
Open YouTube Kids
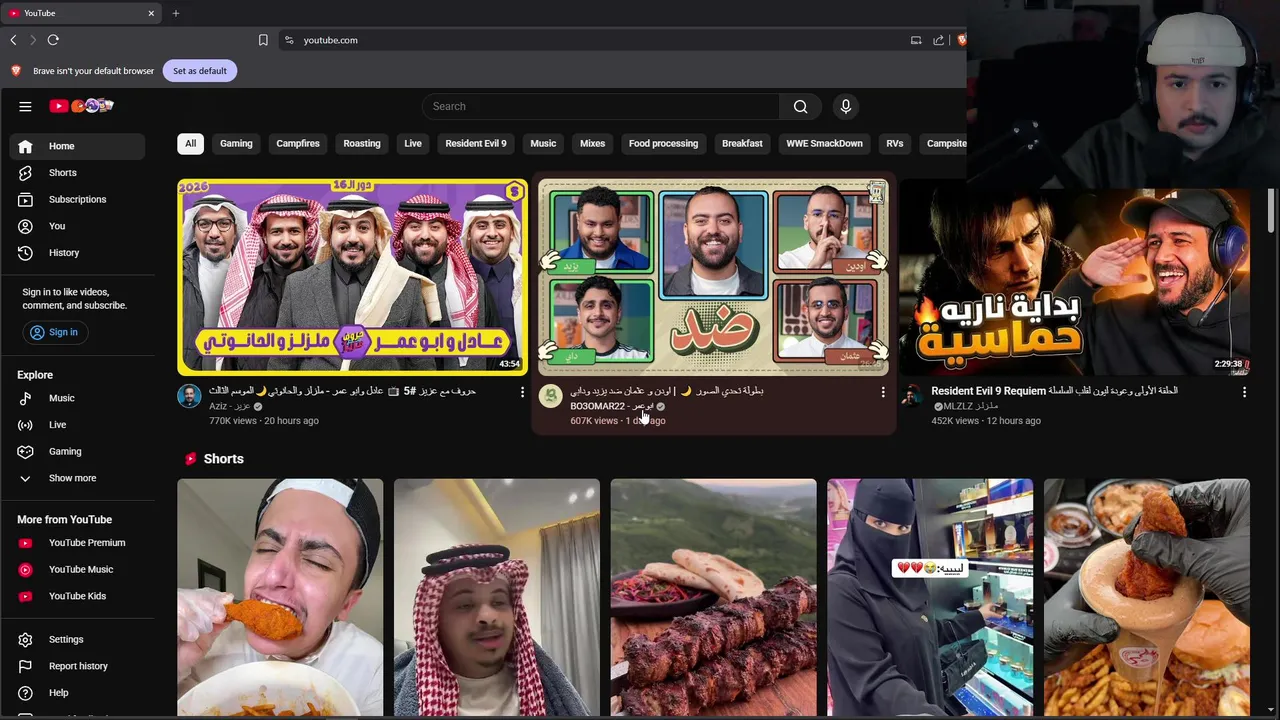[78, 596]
